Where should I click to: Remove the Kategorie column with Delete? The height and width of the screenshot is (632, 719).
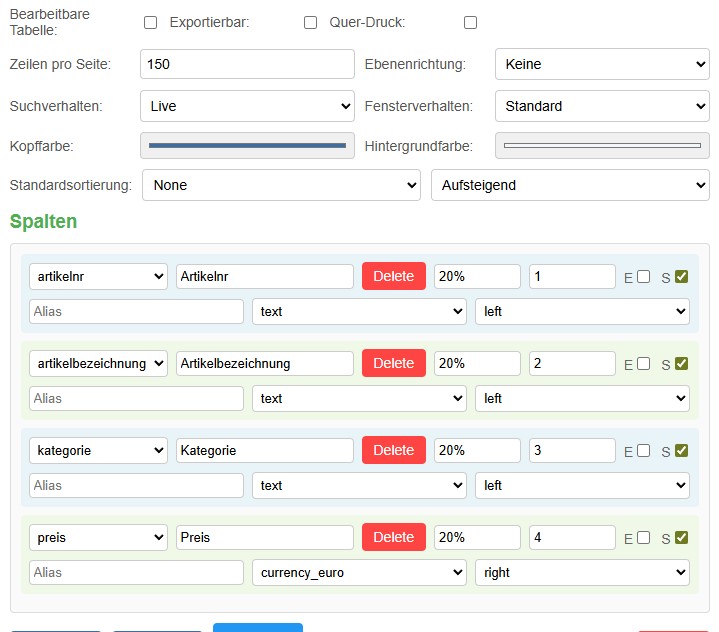coord(393,451)
